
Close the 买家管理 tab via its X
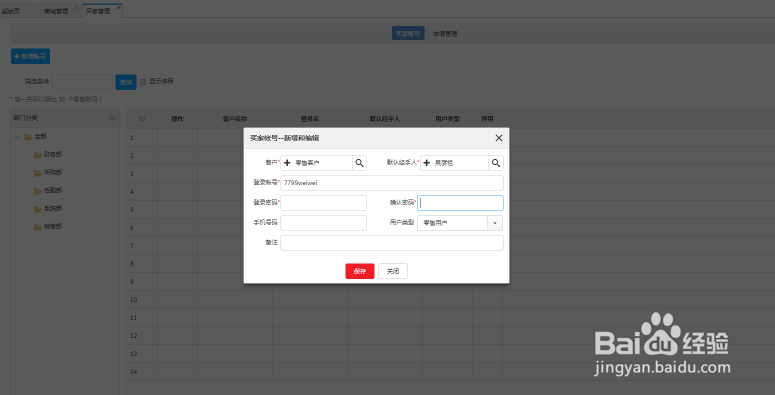tap(119, 7)
